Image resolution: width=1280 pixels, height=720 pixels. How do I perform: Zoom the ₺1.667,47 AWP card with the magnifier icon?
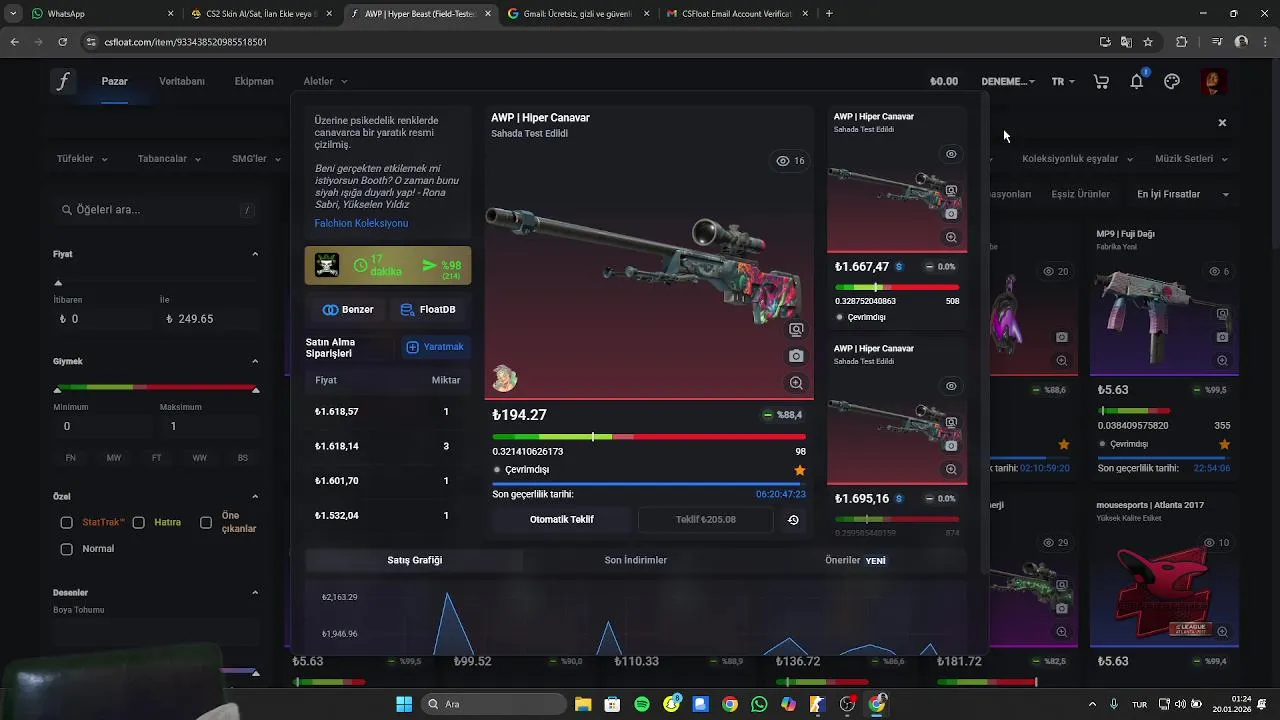pos(951,237)
